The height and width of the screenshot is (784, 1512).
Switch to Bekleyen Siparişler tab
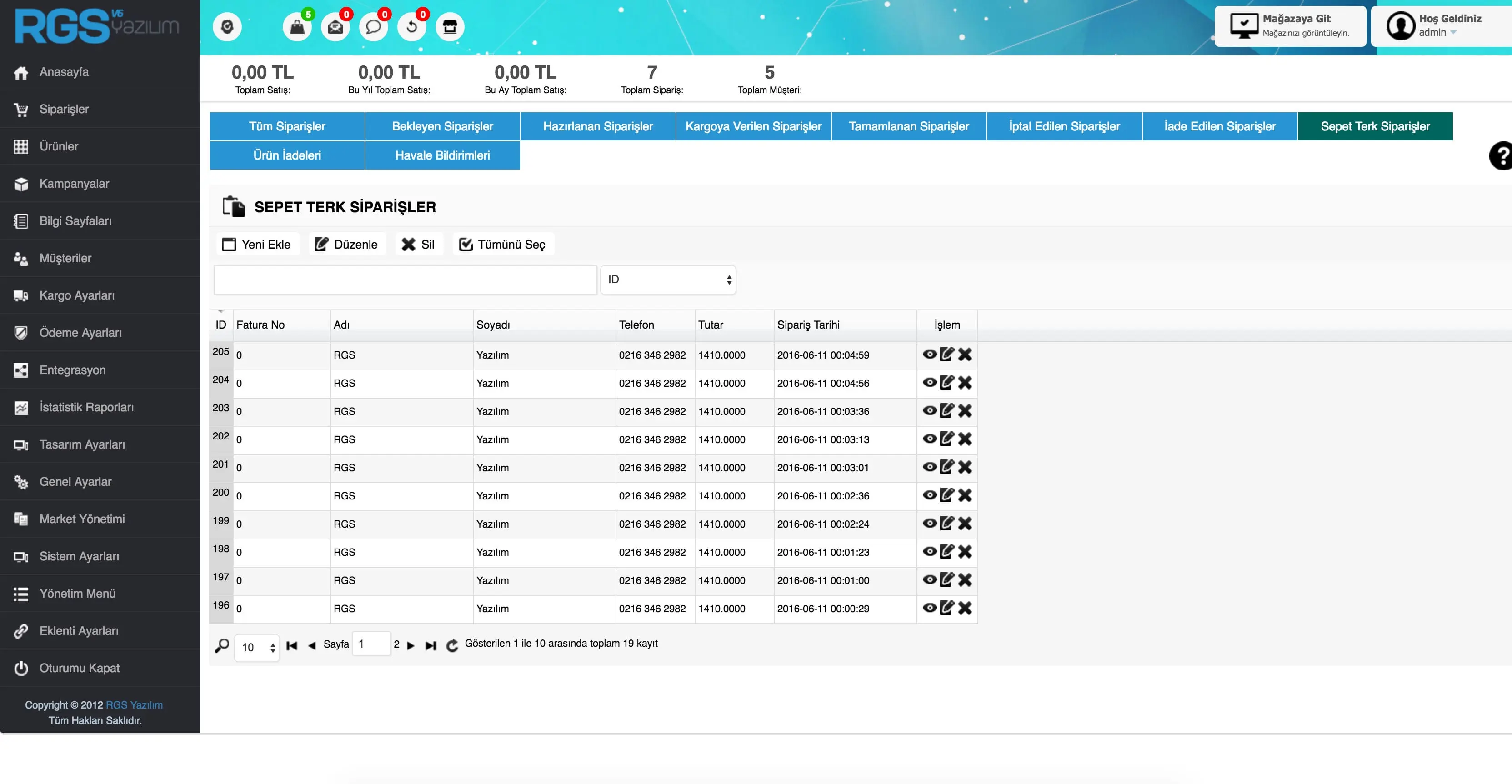pos(442,126)
